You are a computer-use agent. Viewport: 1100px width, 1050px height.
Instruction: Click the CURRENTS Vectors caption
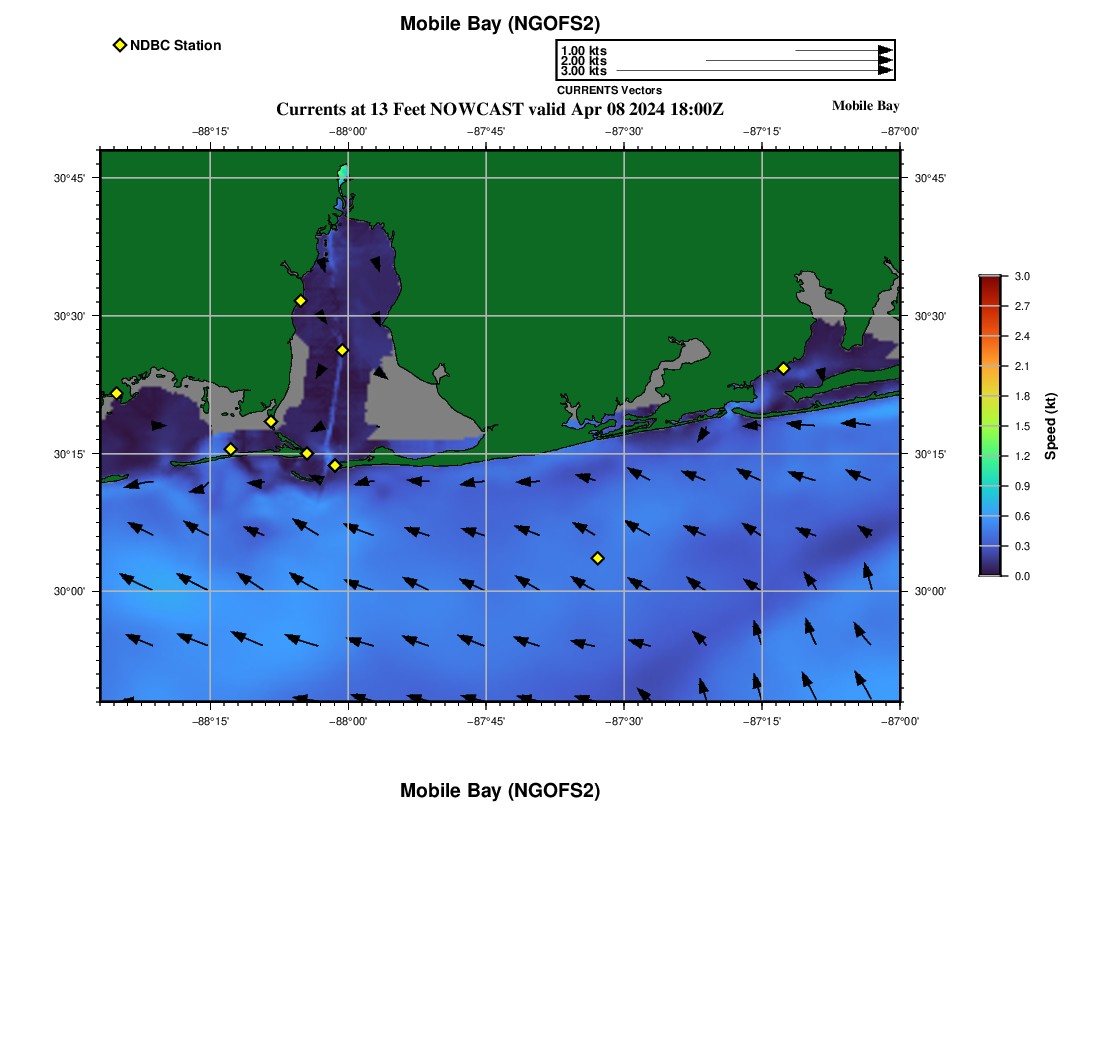(x=609, y=90)
